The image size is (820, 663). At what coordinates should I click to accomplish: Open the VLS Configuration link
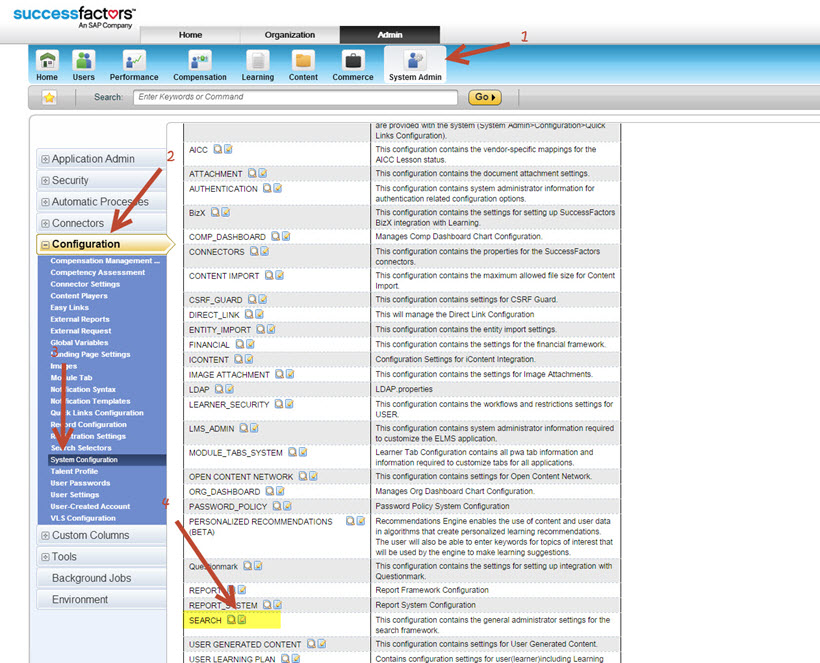(83, 518)
